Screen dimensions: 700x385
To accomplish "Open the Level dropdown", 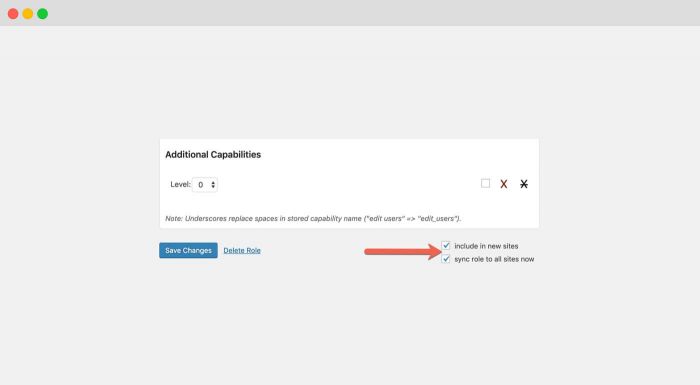I will point(205,184).
